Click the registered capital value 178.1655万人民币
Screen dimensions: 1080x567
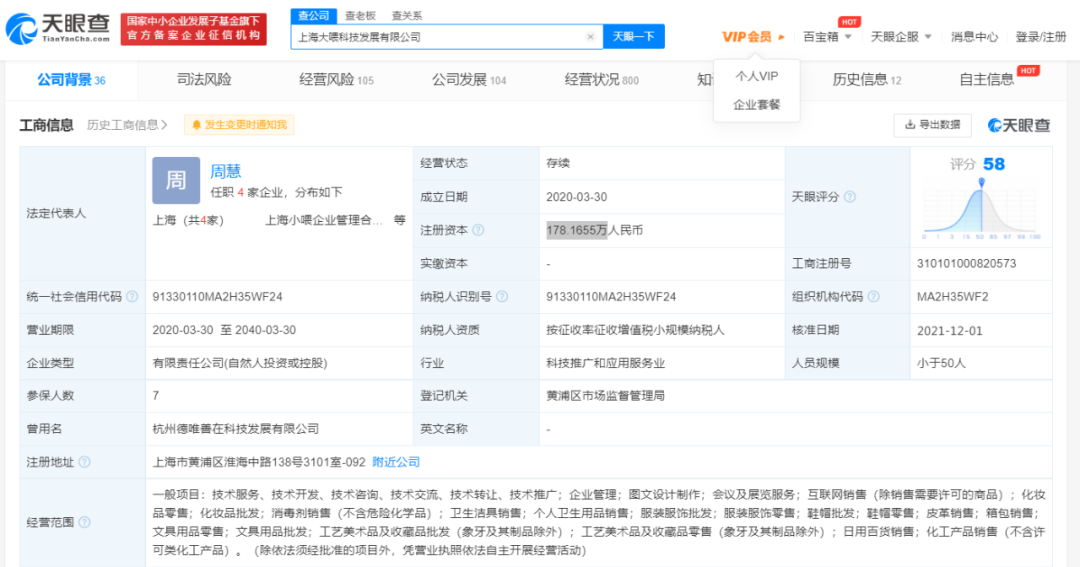pyautogui.click(x=594, y=230)
